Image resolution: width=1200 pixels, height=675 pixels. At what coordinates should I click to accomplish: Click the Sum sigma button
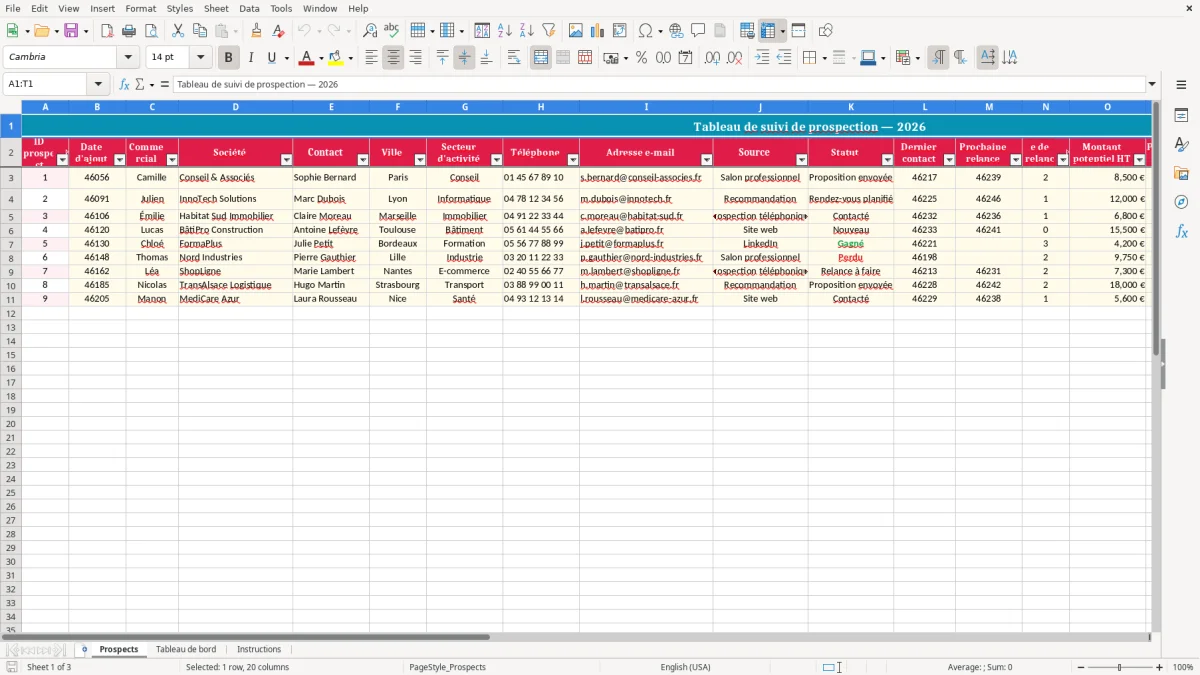[139, 84]
